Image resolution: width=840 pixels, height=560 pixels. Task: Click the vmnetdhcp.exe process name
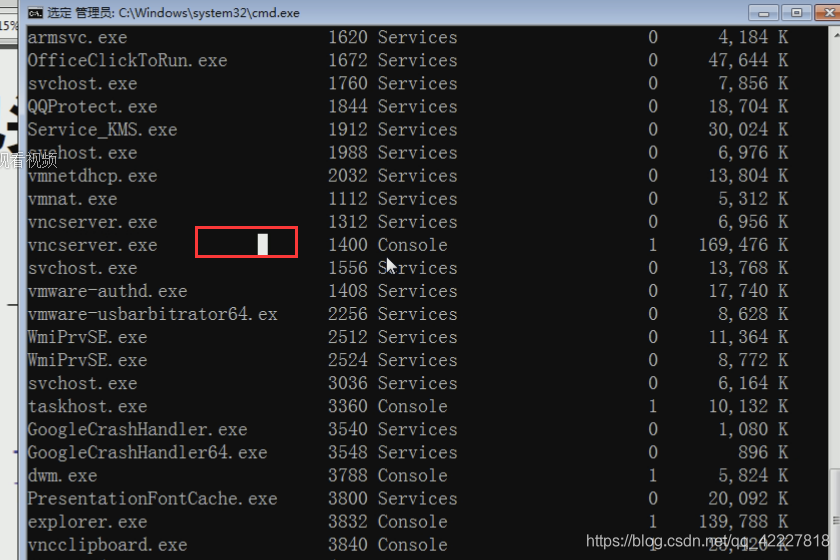[x=93, y=176]
